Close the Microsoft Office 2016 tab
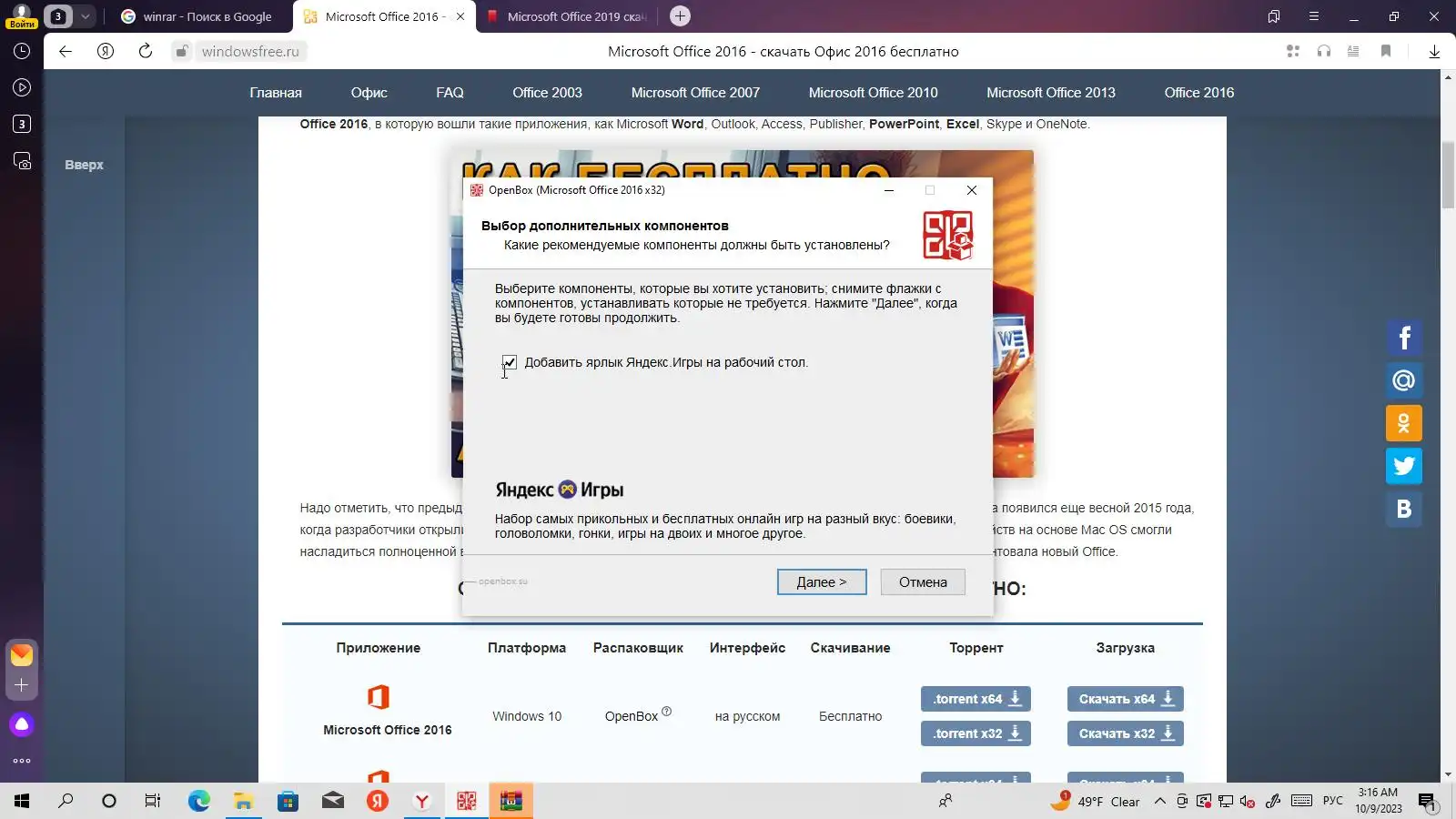The image size is (1456, 819). 460,16
